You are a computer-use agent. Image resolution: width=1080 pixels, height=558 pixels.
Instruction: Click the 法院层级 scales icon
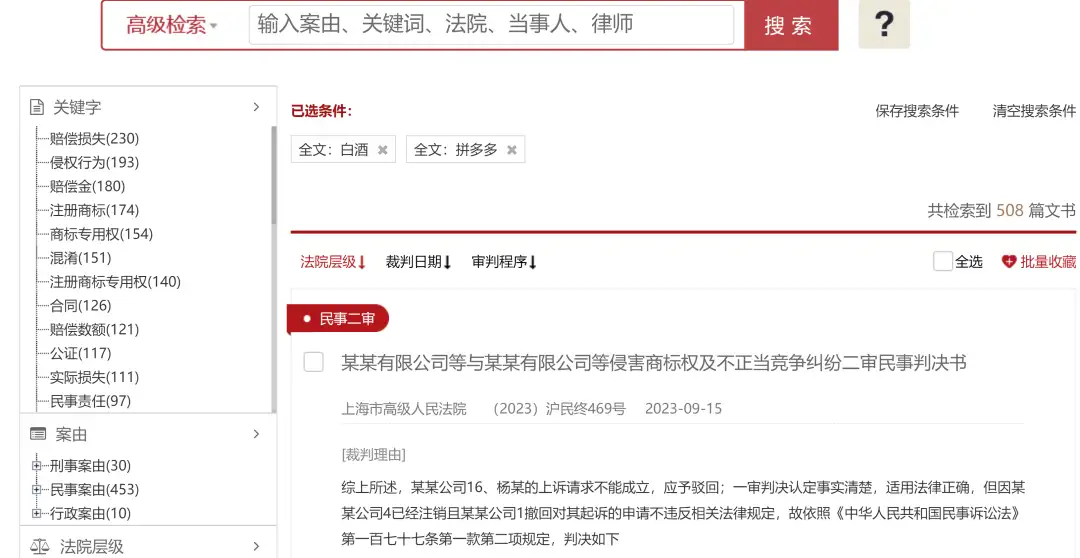39,547
